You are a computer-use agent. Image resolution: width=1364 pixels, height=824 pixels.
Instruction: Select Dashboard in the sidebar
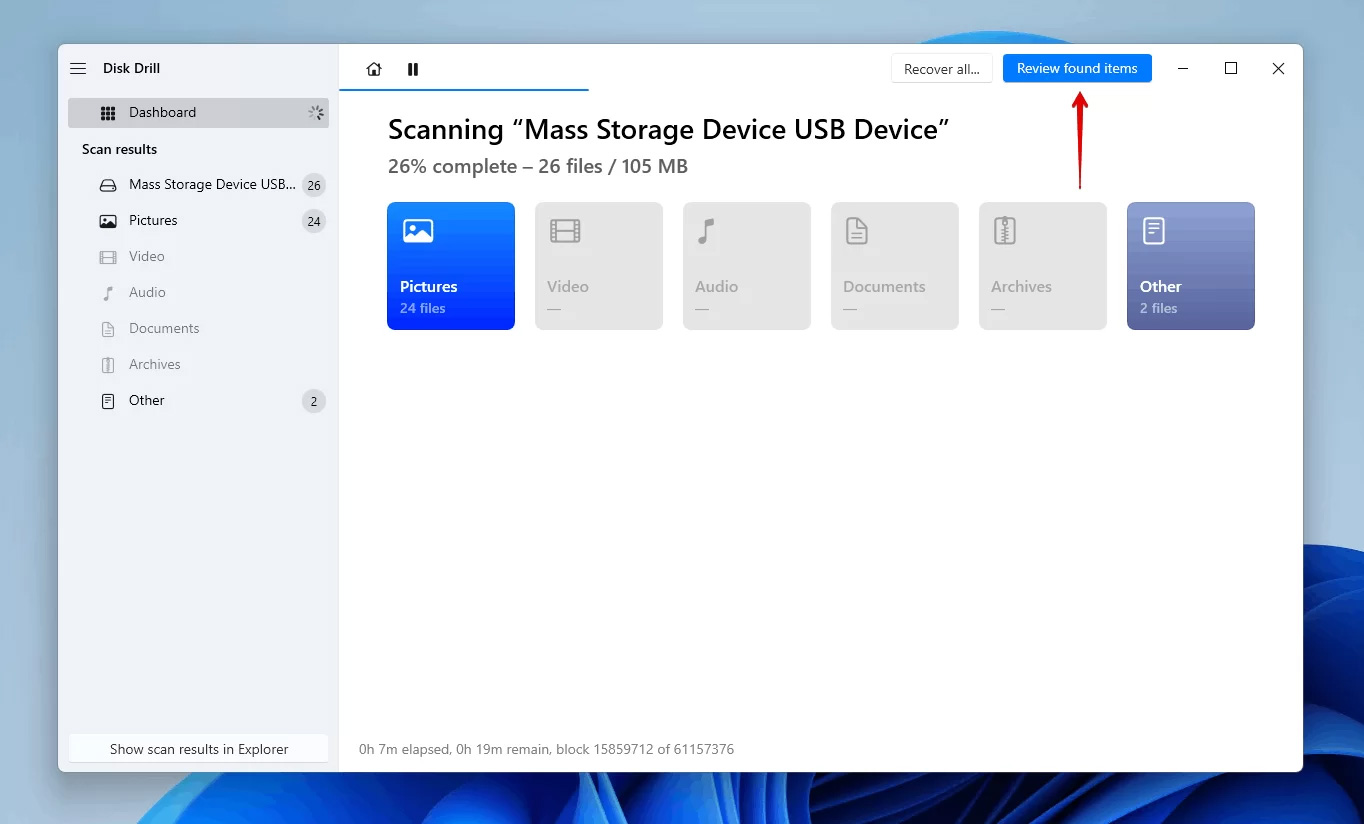(198, 113)
